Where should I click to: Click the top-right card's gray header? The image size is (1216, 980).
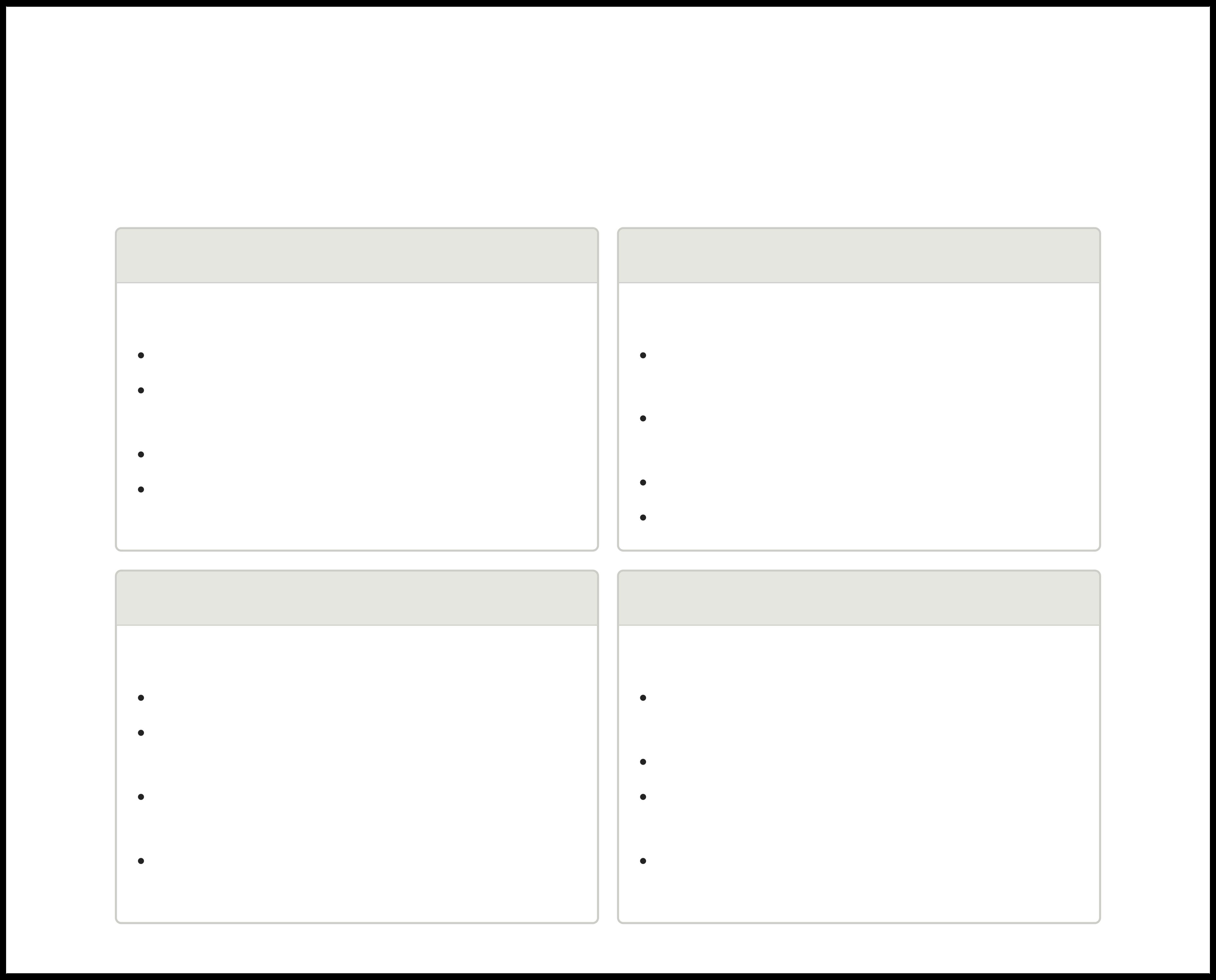pos(859,256)
